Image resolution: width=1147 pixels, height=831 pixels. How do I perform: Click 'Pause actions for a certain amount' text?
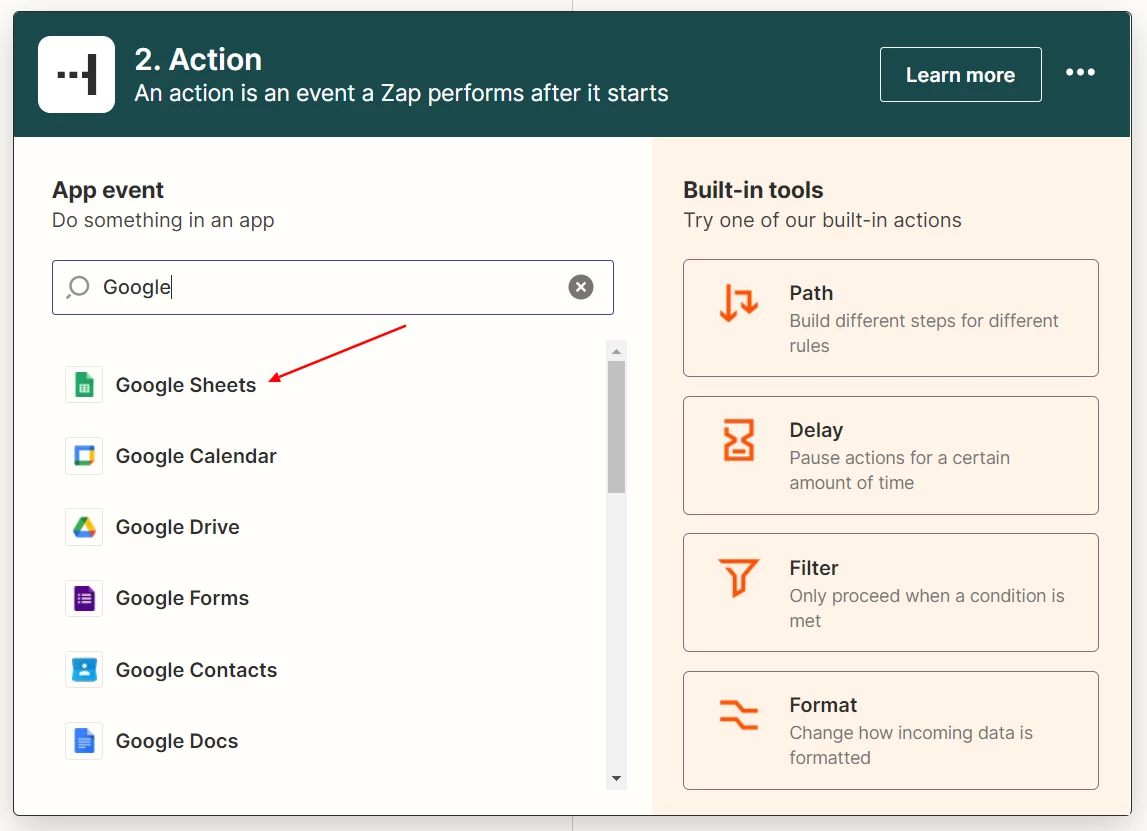(899, 470)
